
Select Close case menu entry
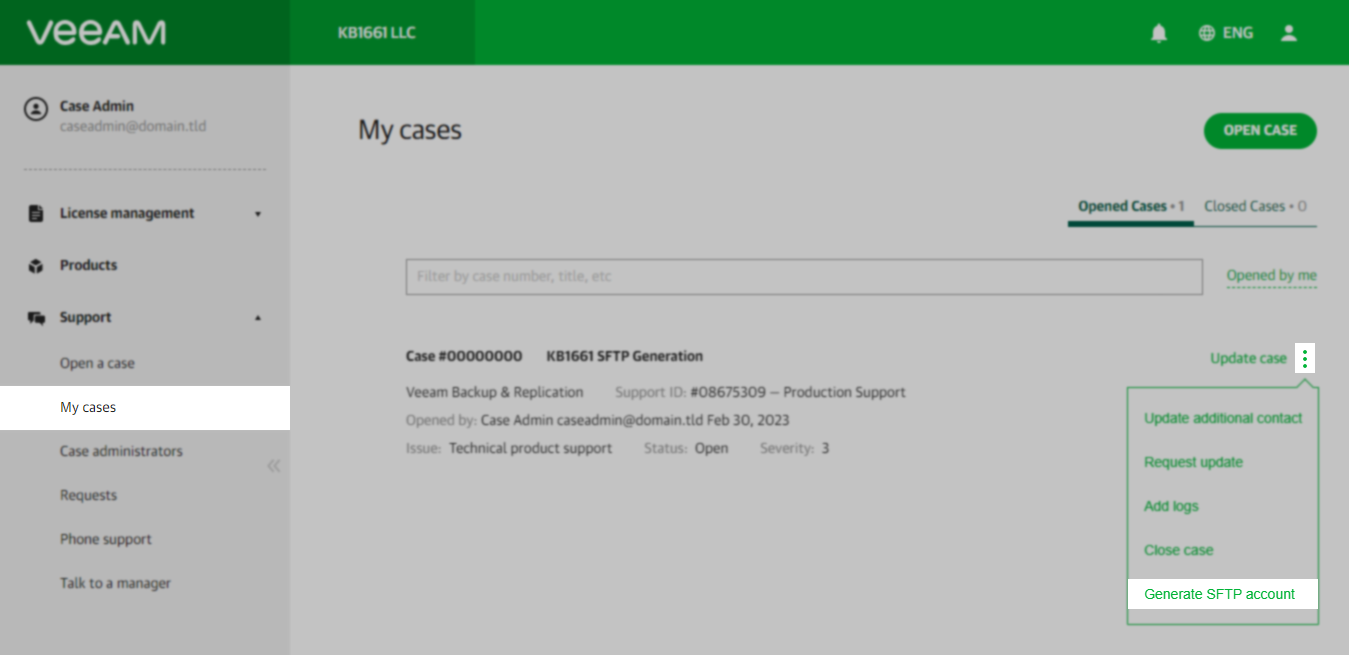[1178, 550]
